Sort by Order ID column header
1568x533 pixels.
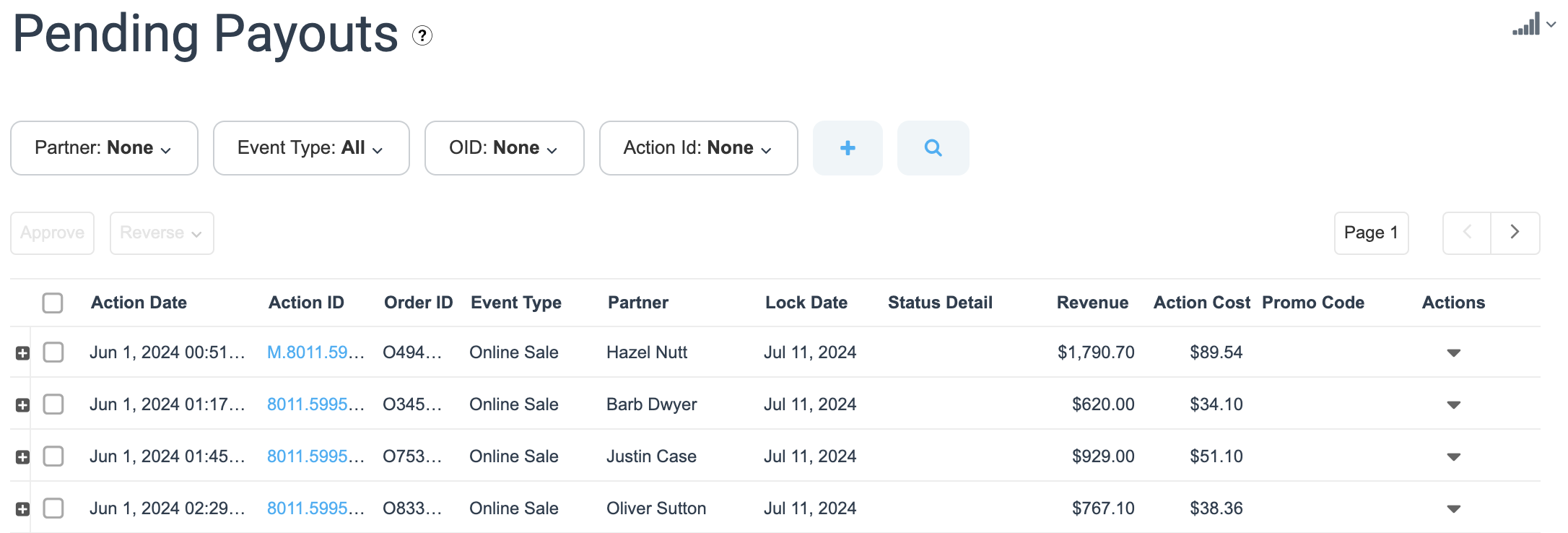coord(418,303)
